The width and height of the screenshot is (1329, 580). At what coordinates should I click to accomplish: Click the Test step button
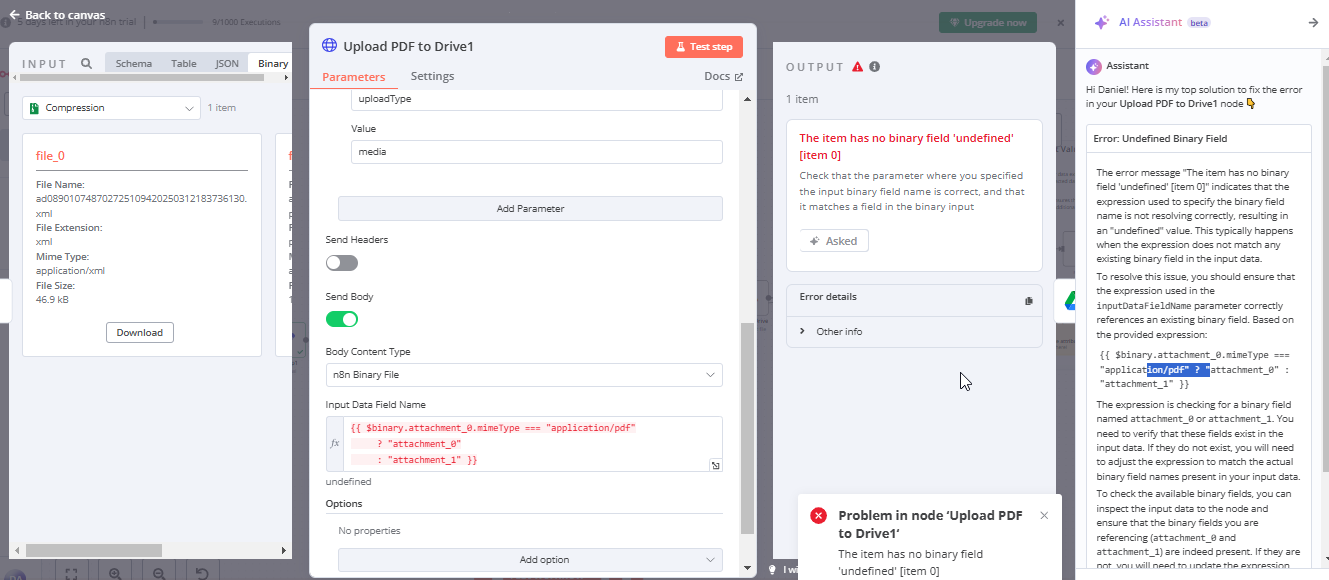703,47
